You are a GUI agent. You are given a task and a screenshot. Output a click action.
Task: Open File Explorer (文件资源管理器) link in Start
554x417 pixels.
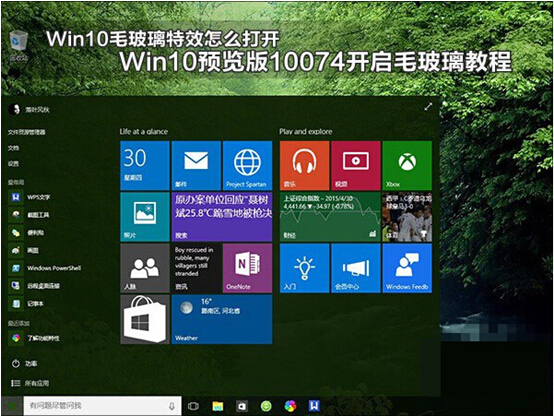coord(27,132)
